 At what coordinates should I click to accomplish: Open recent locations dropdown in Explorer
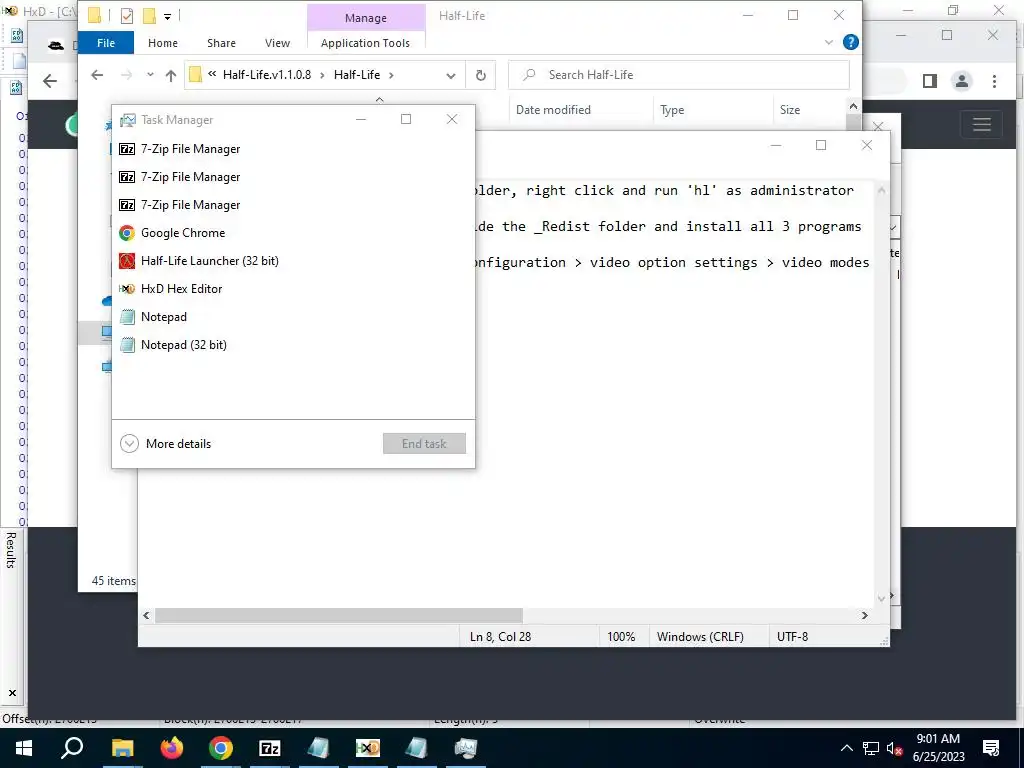pyautogui.click(x=150, y=75)
